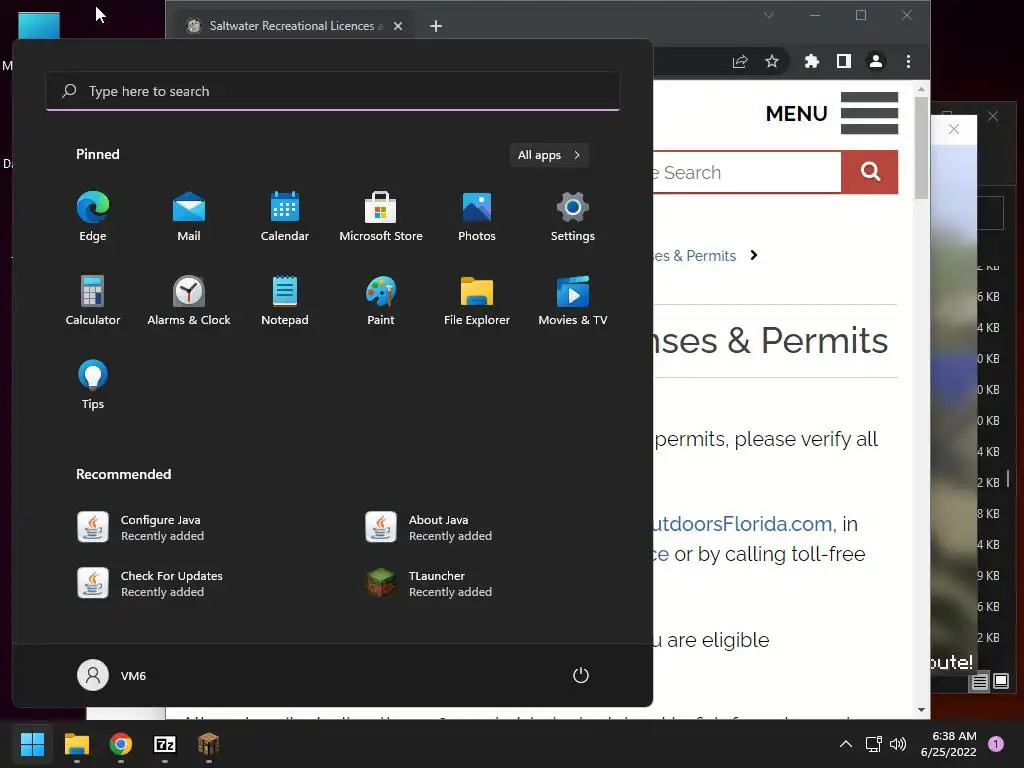
Task: Open Chrome three-dot menu
Action: pyautogui.click(x=908, y=61)
